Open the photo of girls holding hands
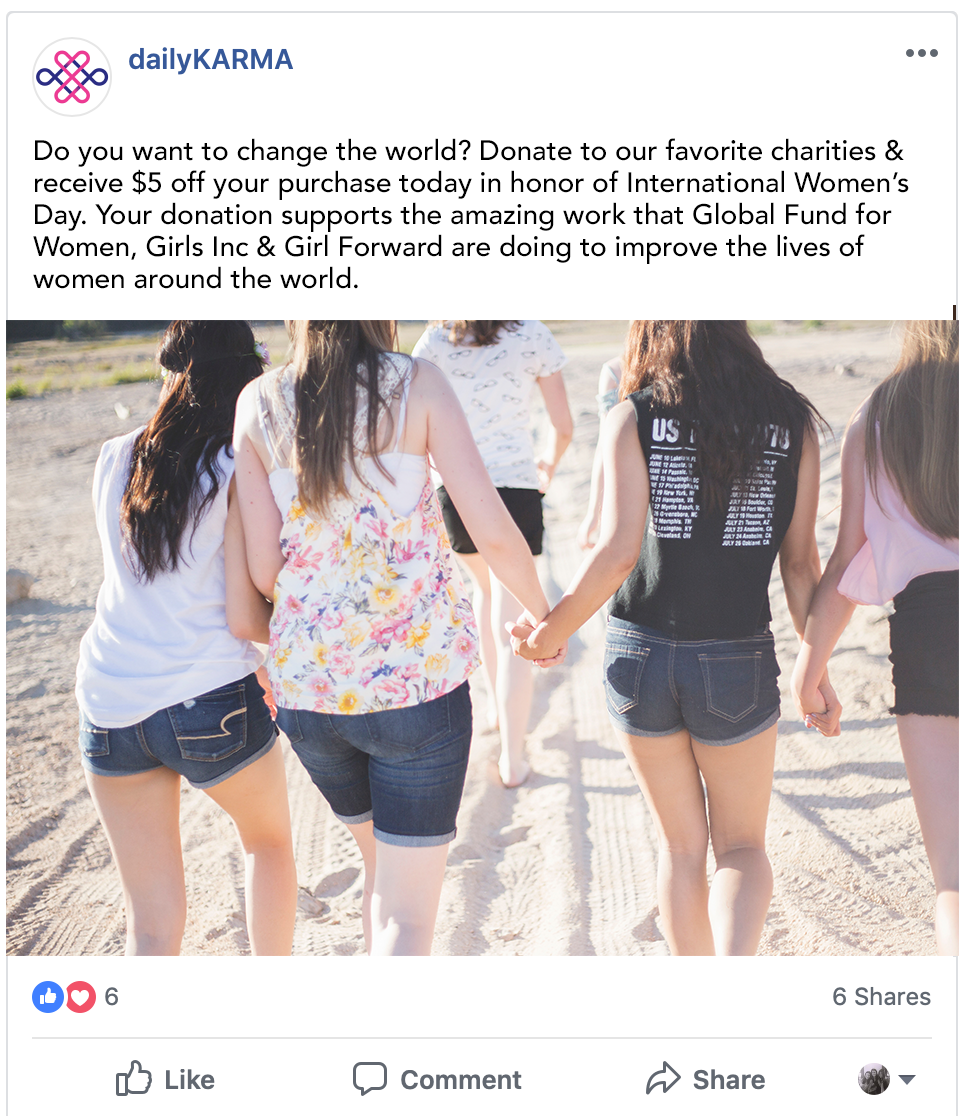The height and width of the screenshot is (1116, 964). (482, 638)
